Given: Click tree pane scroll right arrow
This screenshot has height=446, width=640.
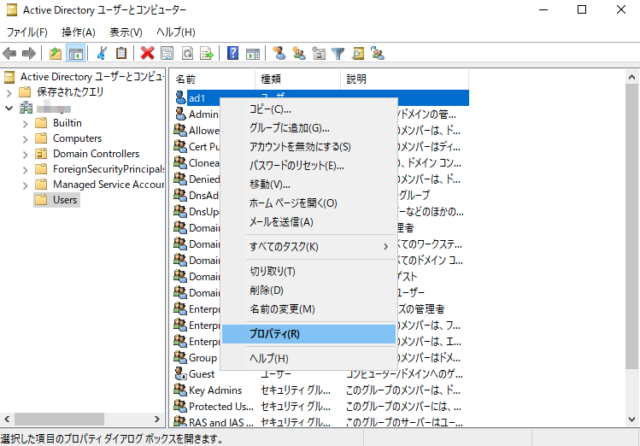Looking at the screenshot, I should [157, 419].
